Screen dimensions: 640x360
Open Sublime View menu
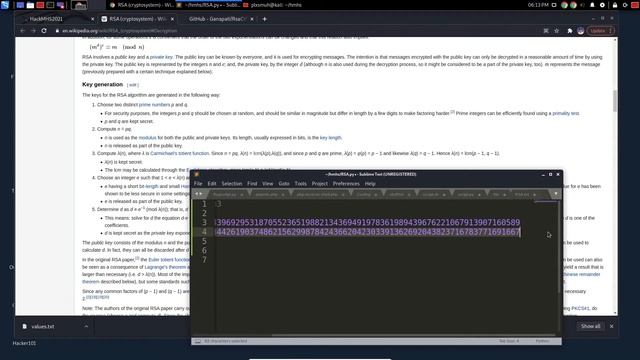pos(267,184)
